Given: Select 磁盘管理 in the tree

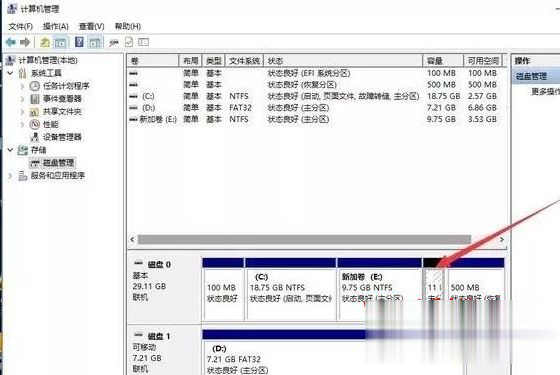Looking at the screenshot, I should tap(58, 163).
